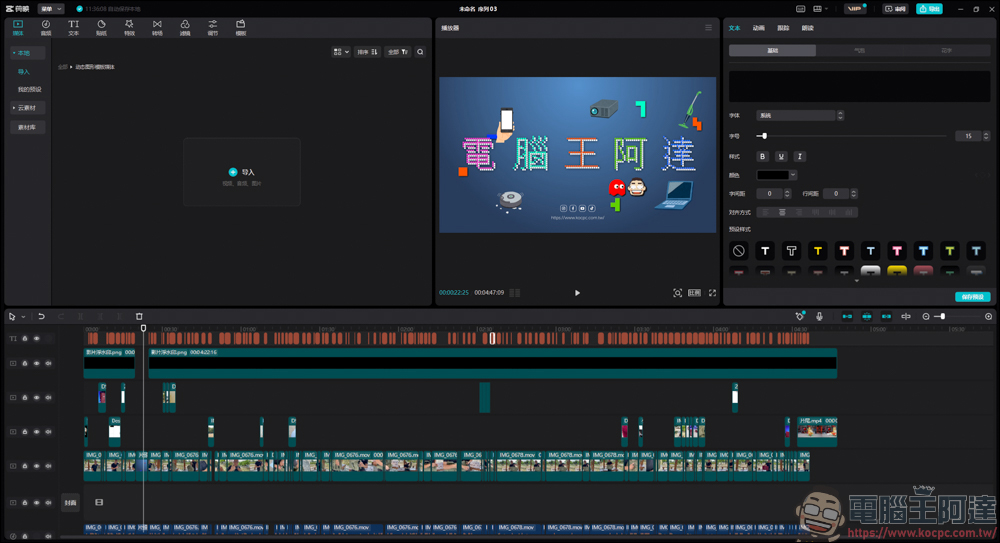The height and width of the screenshot is (543, 1000).
Task: Click the 保存预设 save preset button
Action: (x=973, y=297)
